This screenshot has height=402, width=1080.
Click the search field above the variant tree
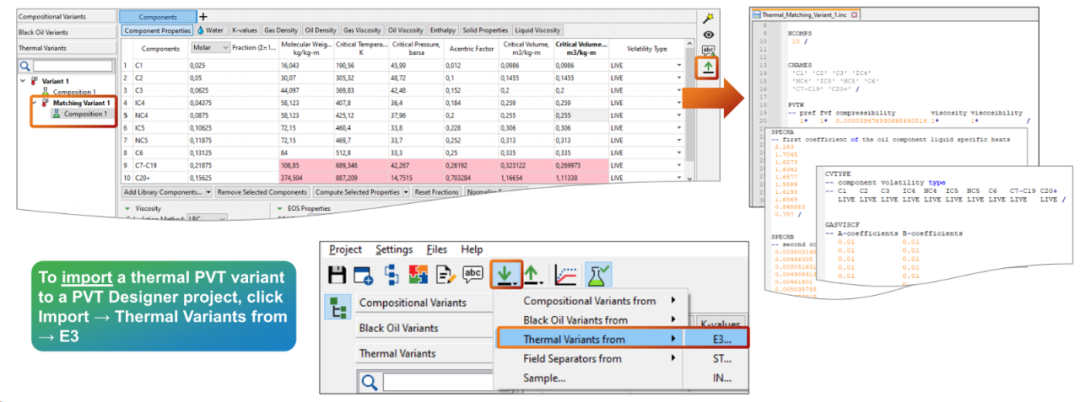tap(65, 66)
